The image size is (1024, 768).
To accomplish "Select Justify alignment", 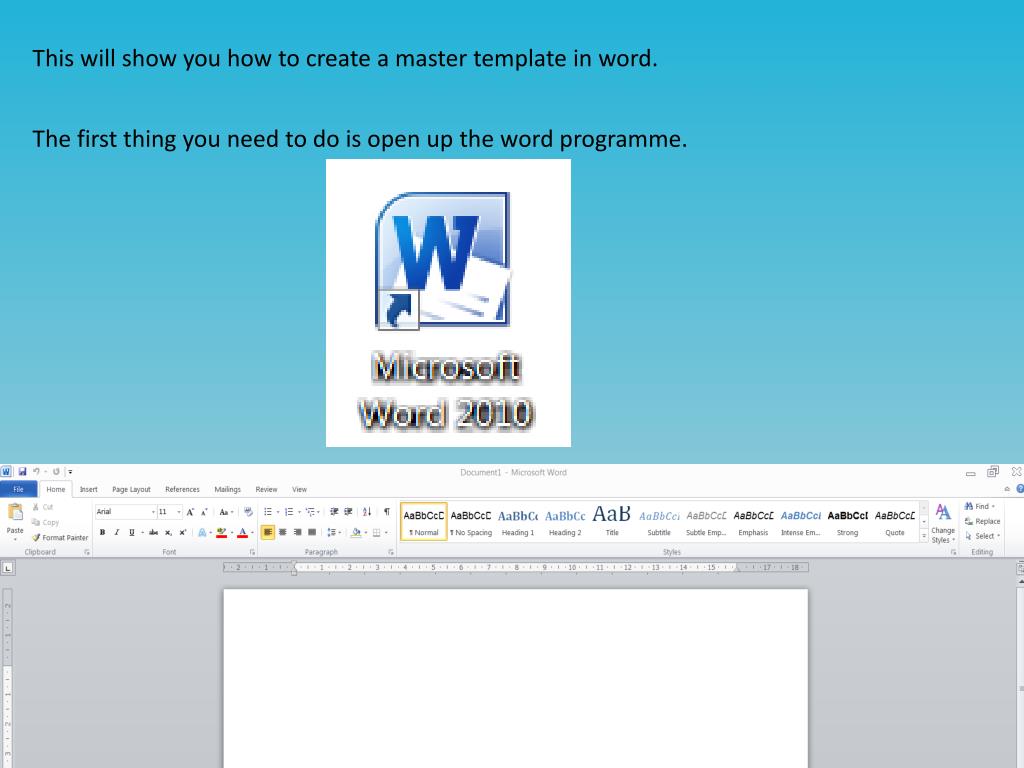I will click(x=312, y=532).
